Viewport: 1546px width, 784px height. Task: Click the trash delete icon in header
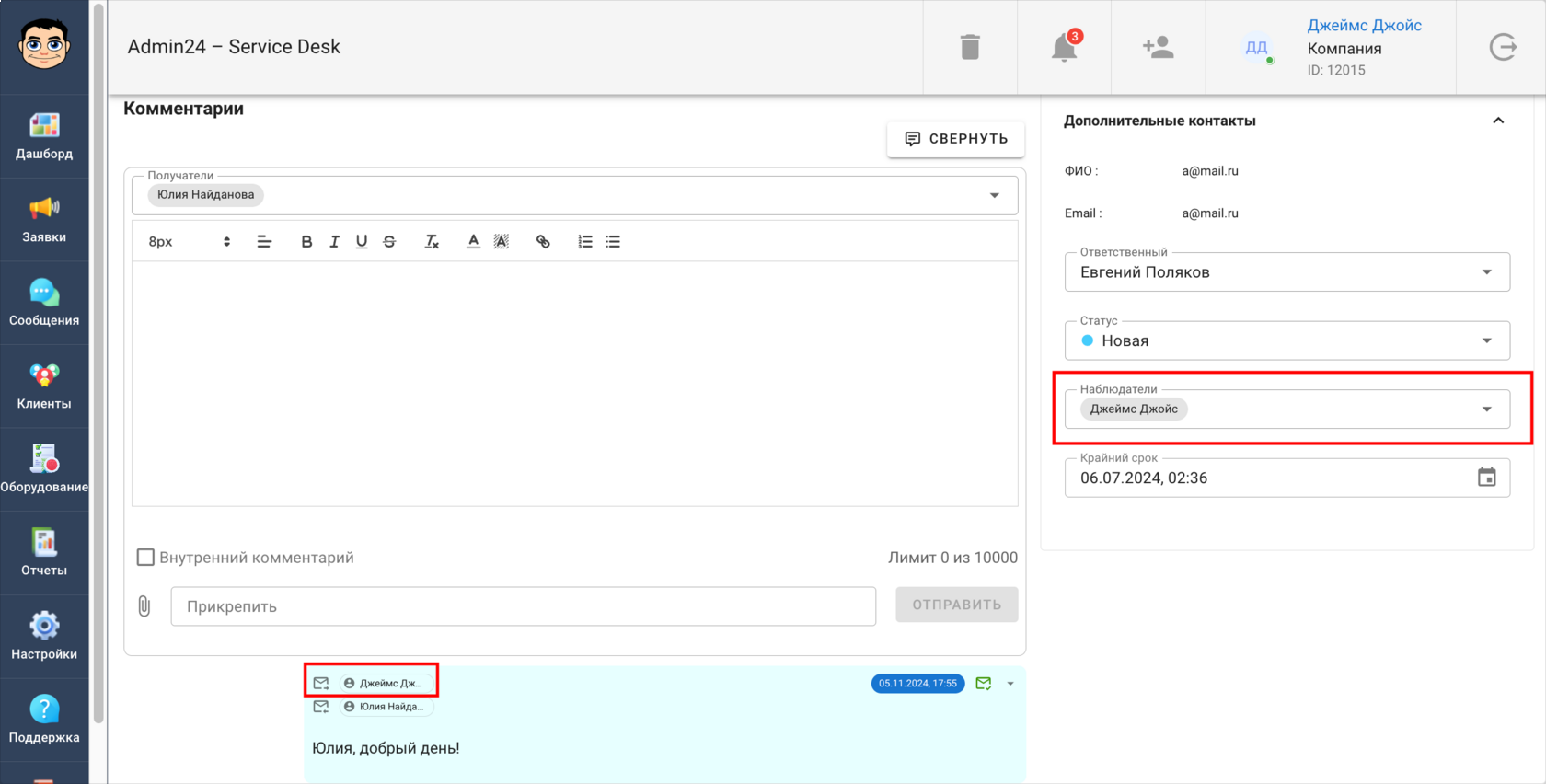pos(970,47)
